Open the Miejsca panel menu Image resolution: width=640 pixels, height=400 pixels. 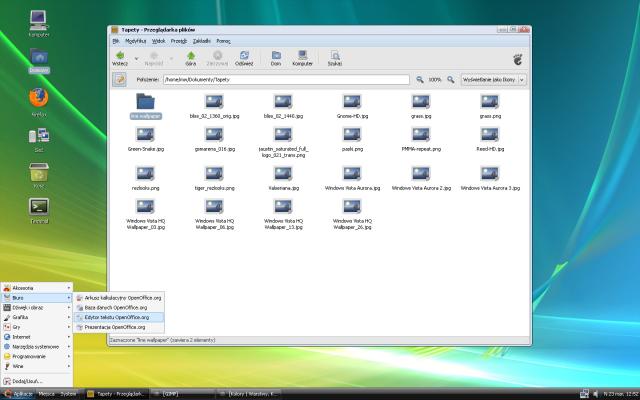pos(46,394)
